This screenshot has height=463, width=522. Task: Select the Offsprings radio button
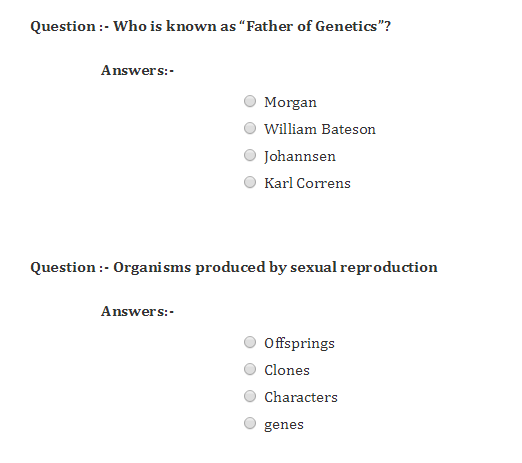[250, 342]
